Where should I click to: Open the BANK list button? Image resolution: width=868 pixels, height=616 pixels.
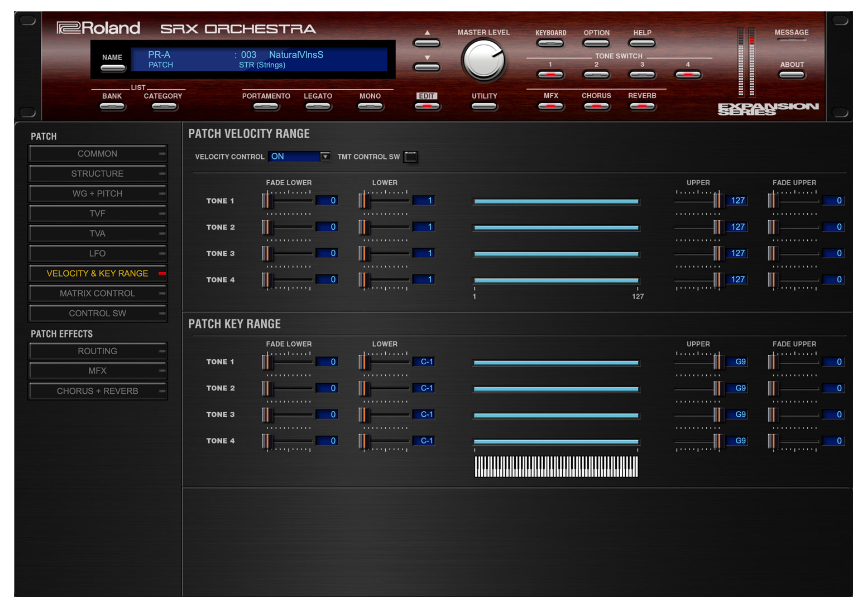point(112,106)
